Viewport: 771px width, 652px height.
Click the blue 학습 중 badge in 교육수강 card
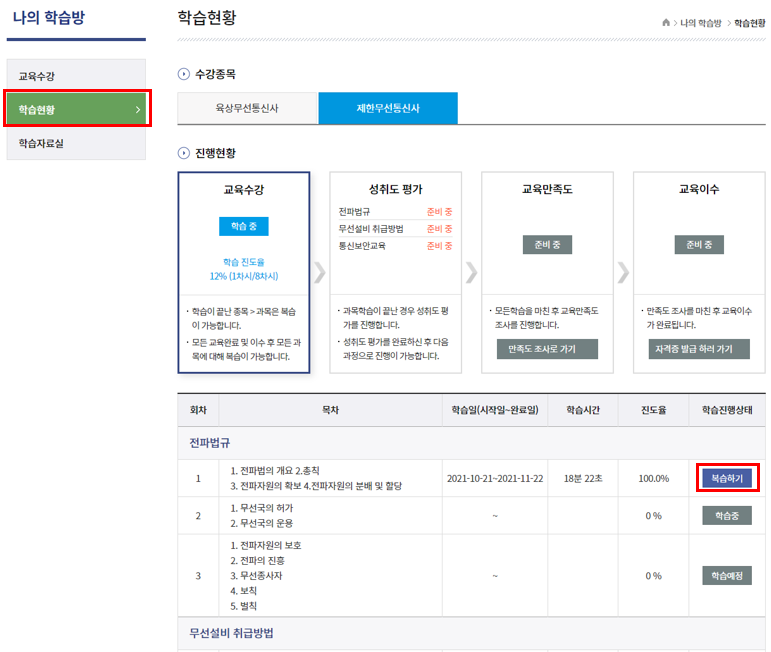tap(244, 226)
